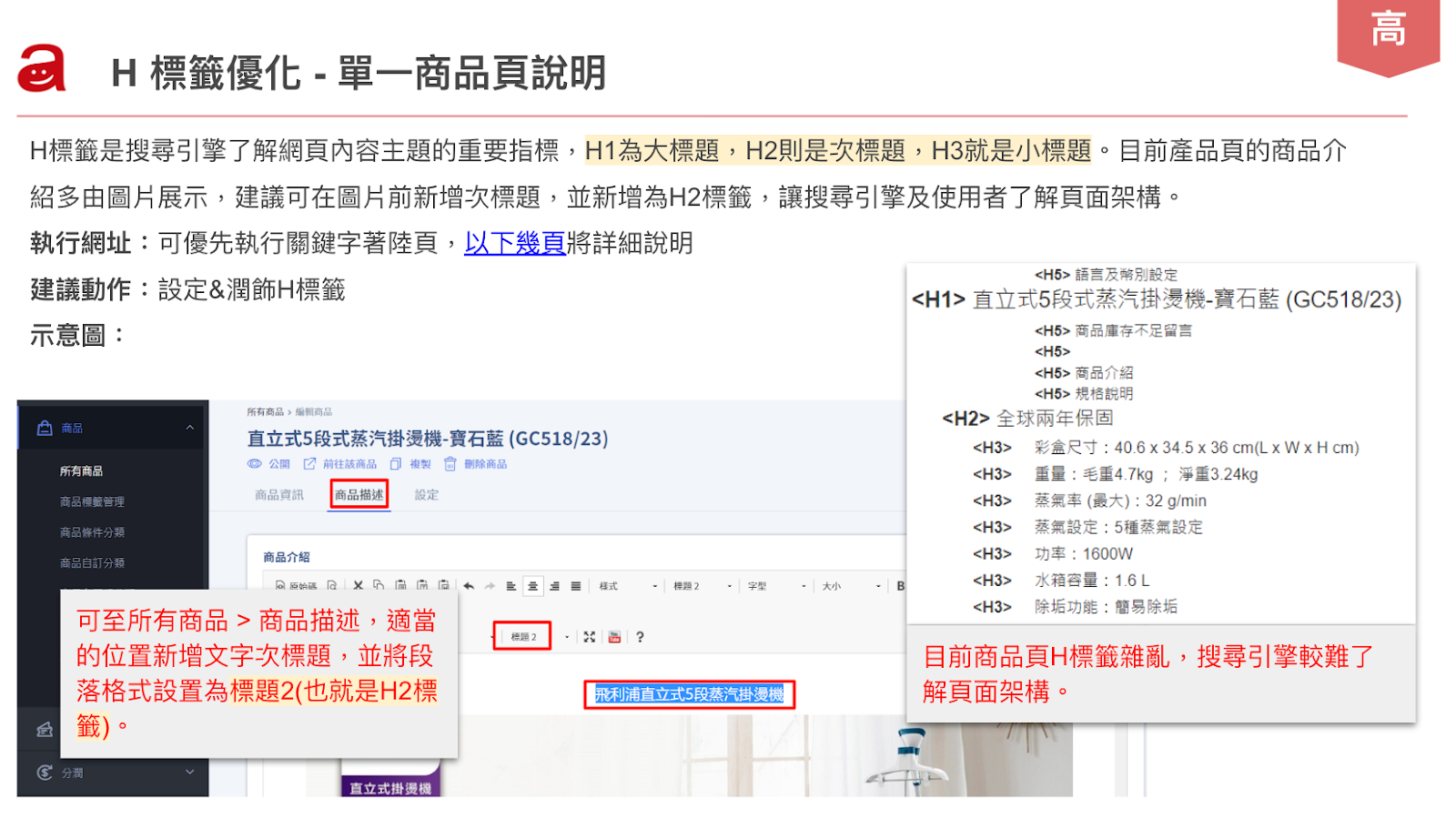
Task: Click 複製 to duplicate product
Action: click(410, 464)
